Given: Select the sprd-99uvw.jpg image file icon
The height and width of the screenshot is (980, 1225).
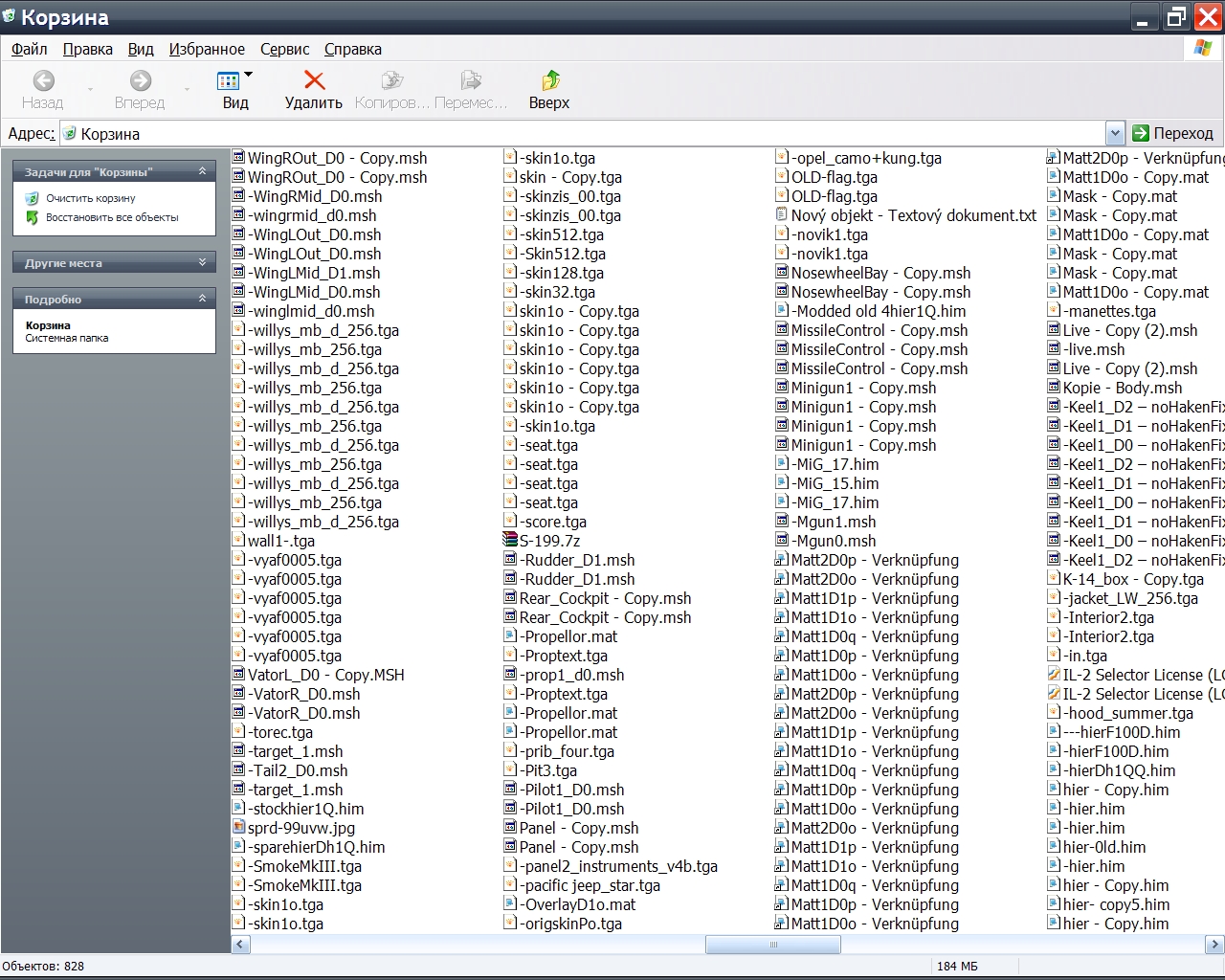Looking at the screenshot, I should click(239, 828).
